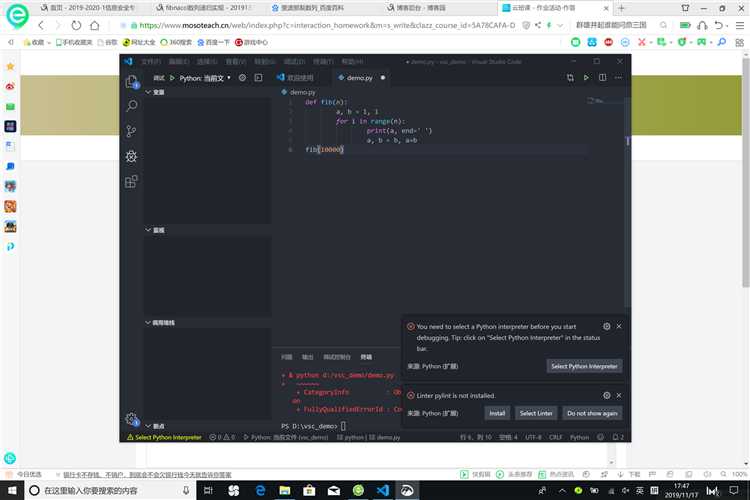Click the browser URL address bar
Screen dimensions: 750x500
(325, 25)
